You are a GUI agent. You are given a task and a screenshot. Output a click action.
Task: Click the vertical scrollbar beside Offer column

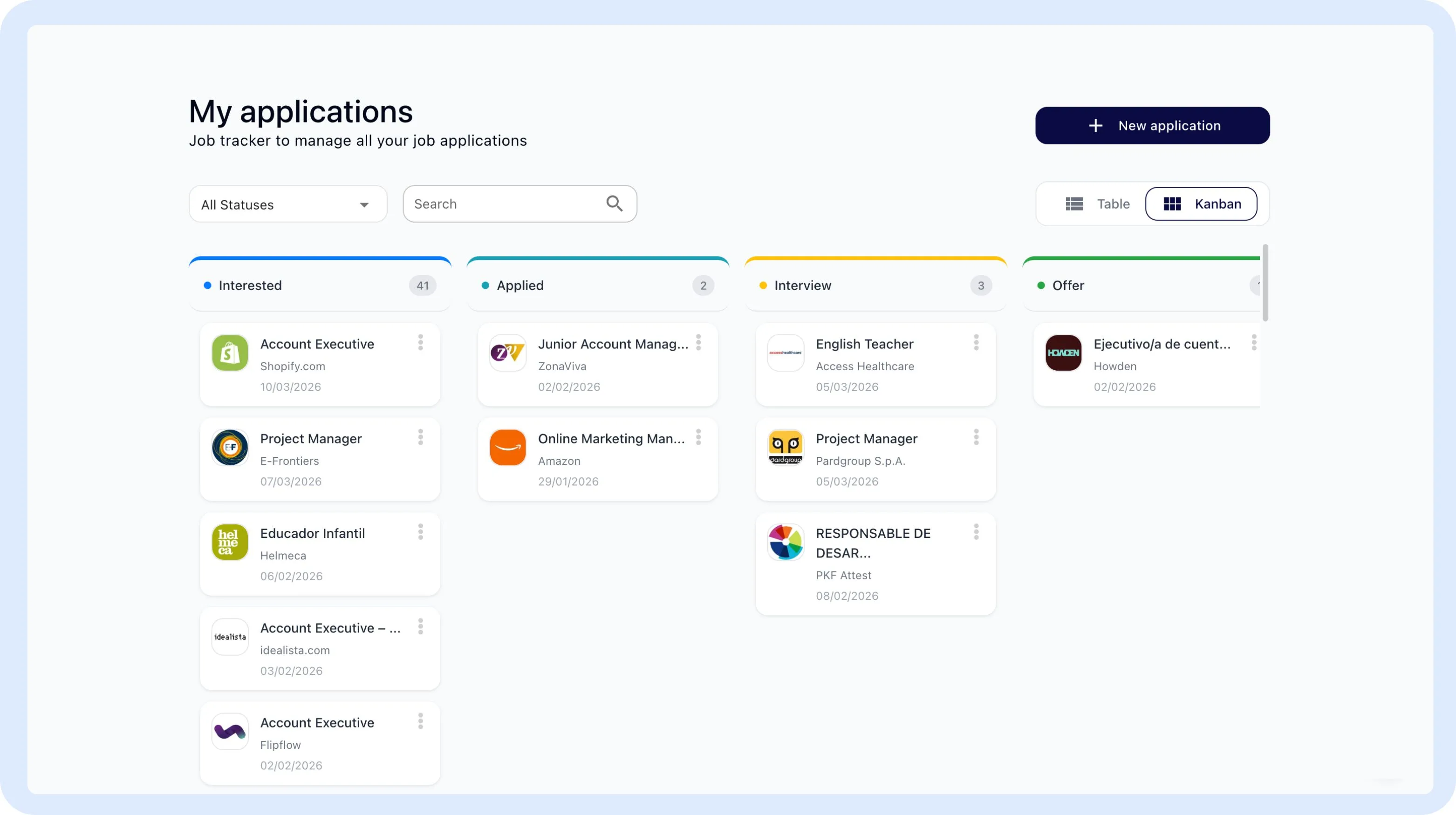1265,282
